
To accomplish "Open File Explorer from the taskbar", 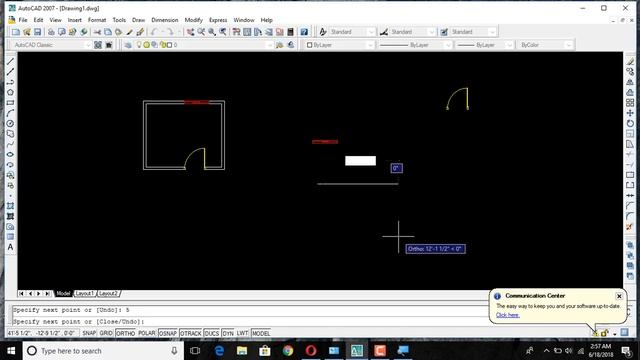I will 242,351.
